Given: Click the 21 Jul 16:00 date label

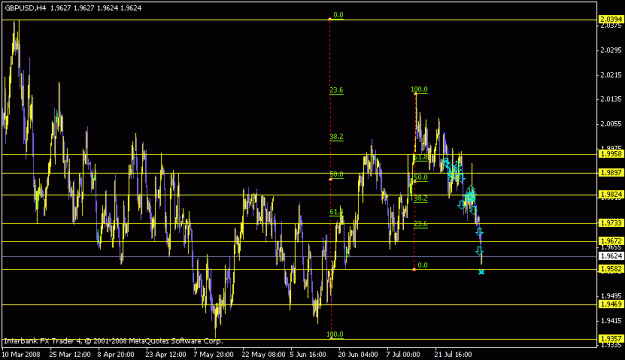Looking at the screenshot, I should click(x=453, y=354).
